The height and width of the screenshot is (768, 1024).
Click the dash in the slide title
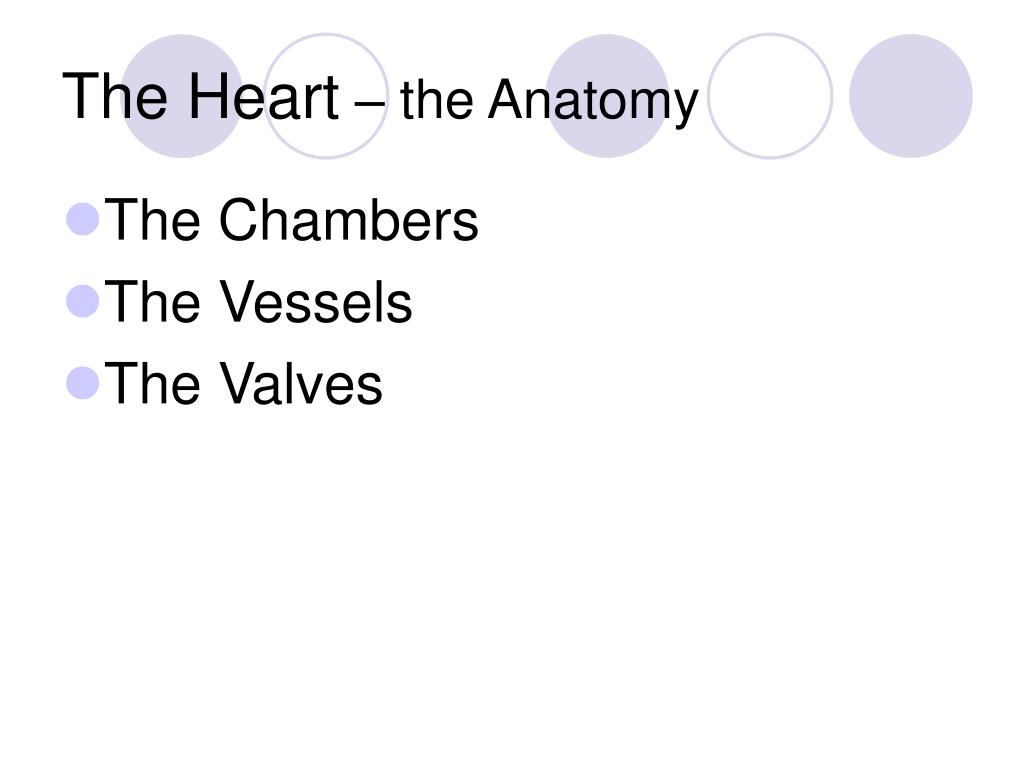tap(370, 104)
